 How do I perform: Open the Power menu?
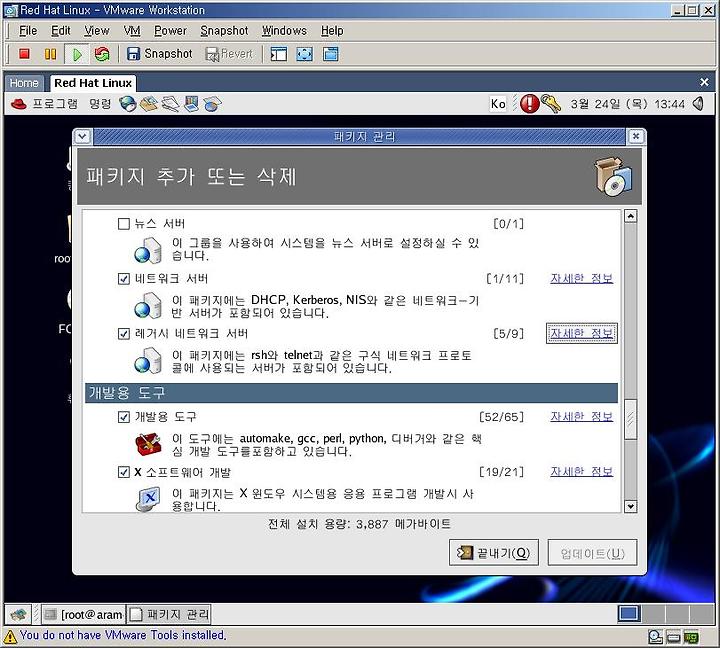pos(170,31)
